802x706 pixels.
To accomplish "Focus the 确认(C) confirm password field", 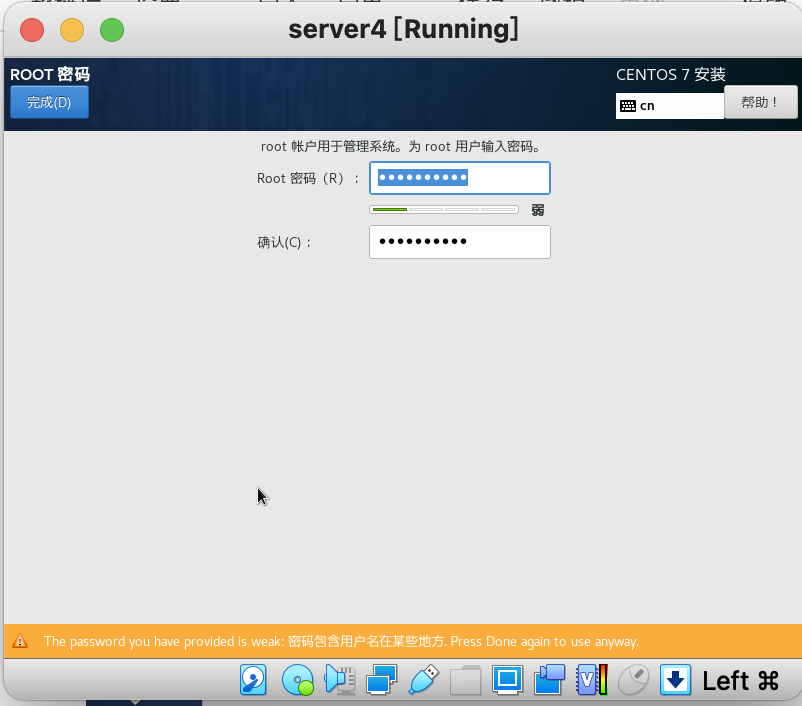I will (x=460, y=242).
